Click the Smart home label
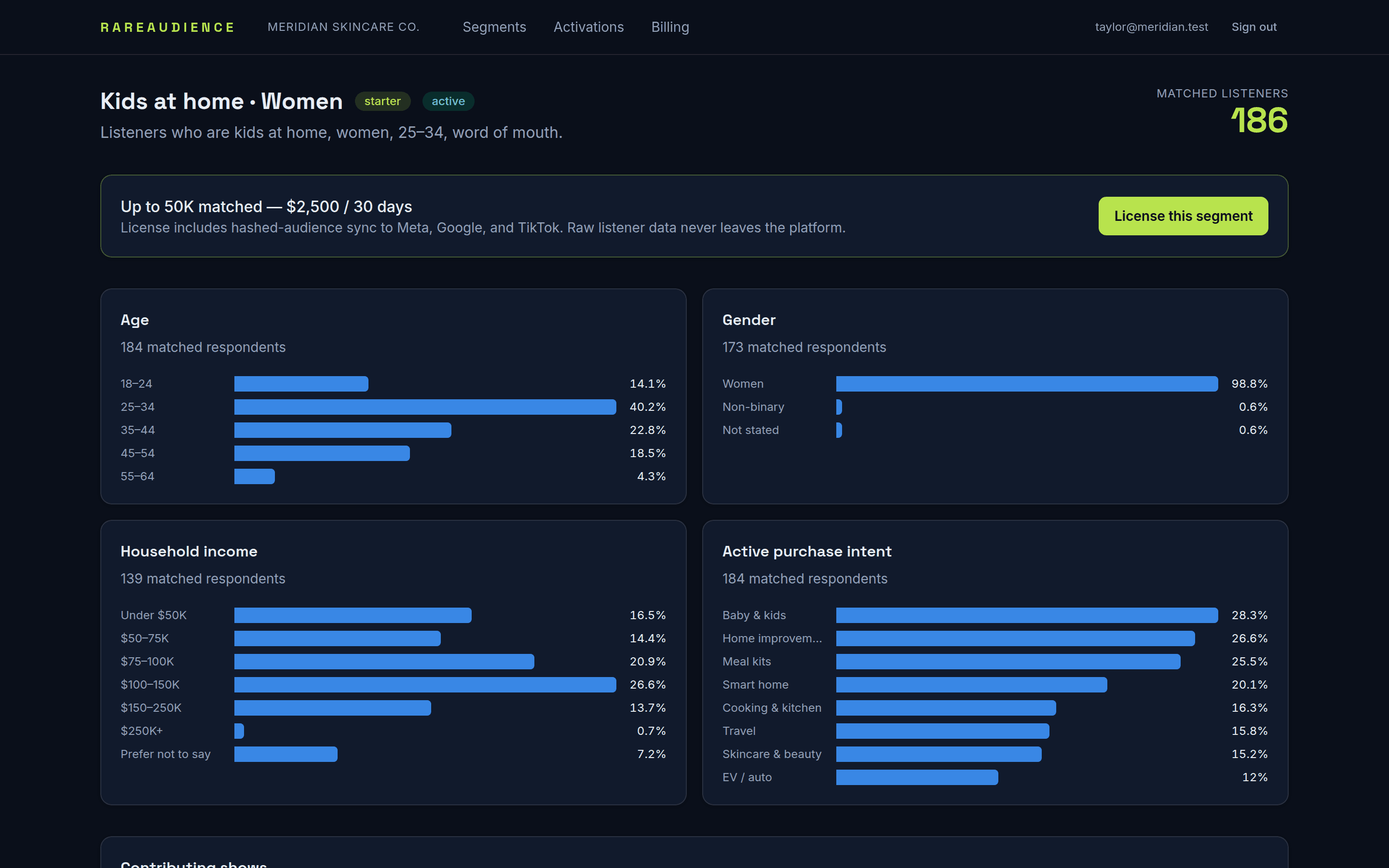 pyautogui.click(x=755, y=684)
